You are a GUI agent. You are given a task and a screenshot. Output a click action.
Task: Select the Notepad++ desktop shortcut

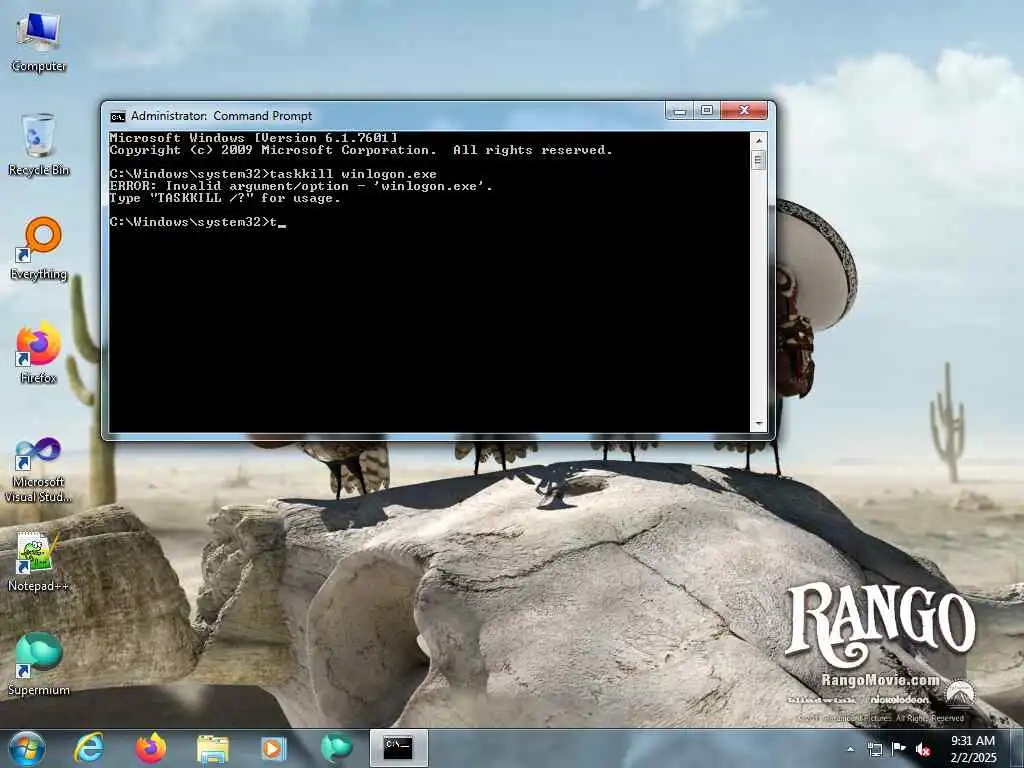[x=39, y=562]
